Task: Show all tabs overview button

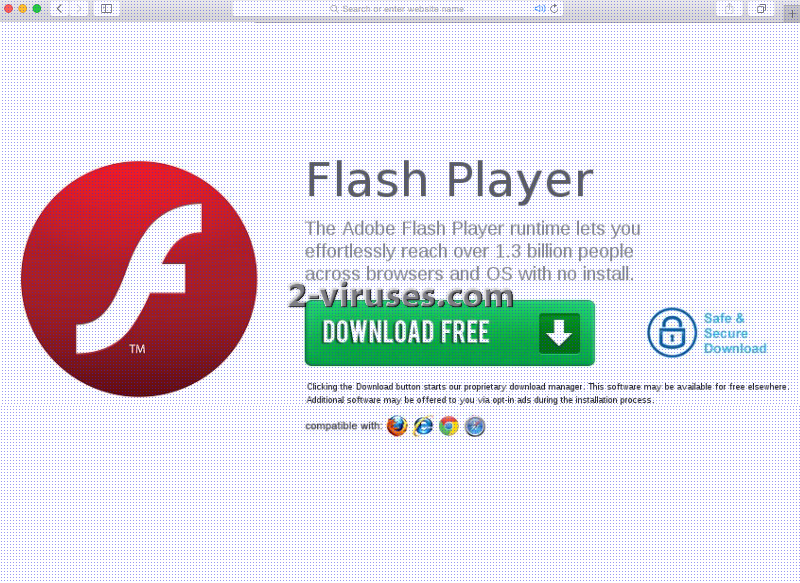Action: (x=761, y=9)
